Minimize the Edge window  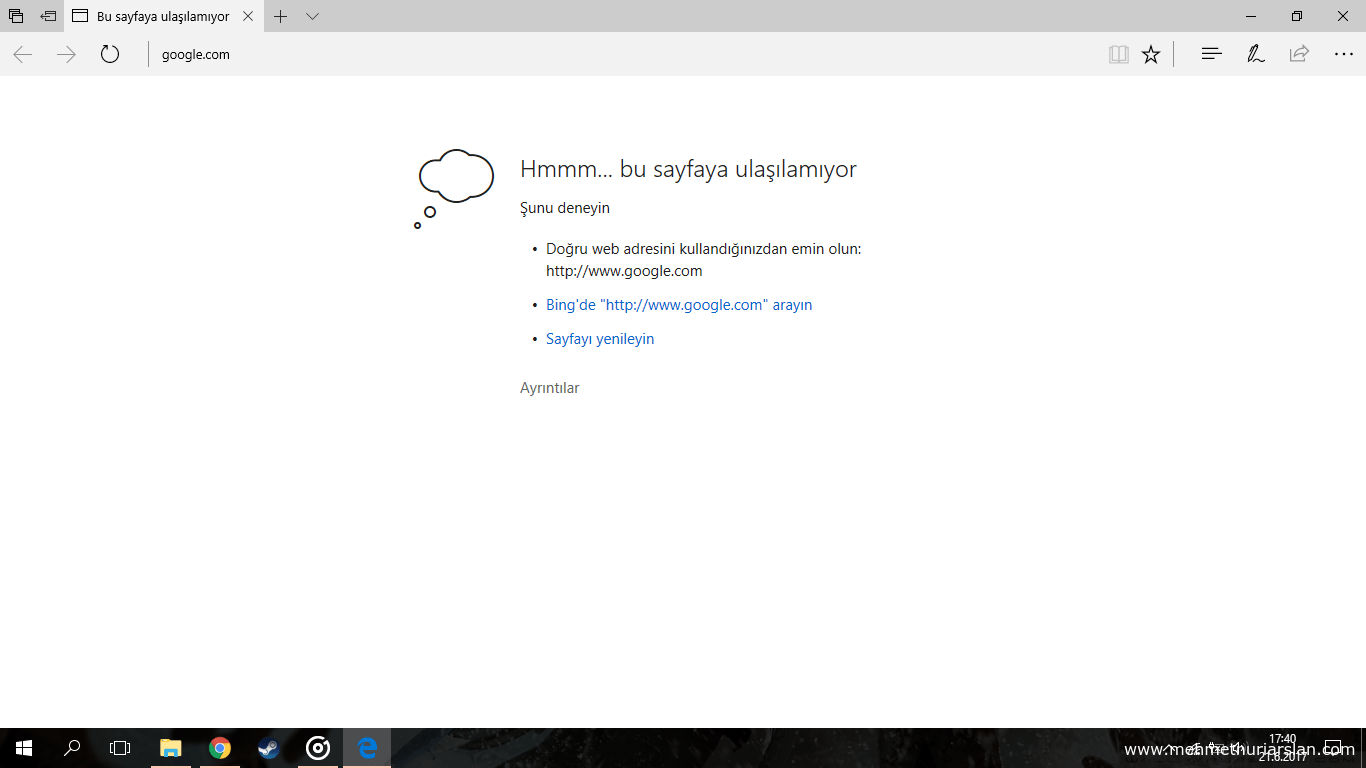tap(1251, 16)
